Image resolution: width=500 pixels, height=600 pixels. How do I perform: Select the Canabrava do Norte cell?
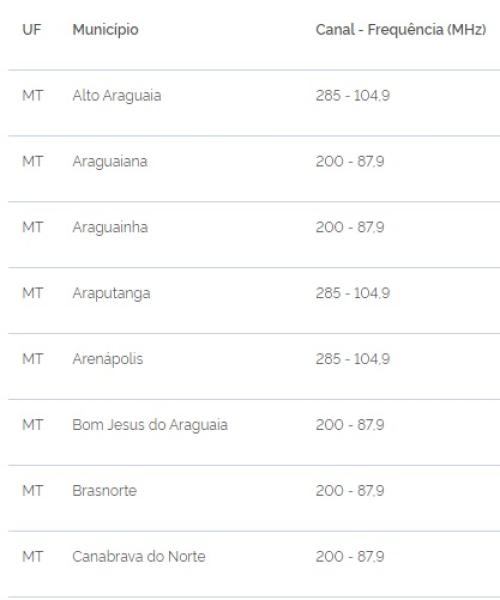click(139, 556)
